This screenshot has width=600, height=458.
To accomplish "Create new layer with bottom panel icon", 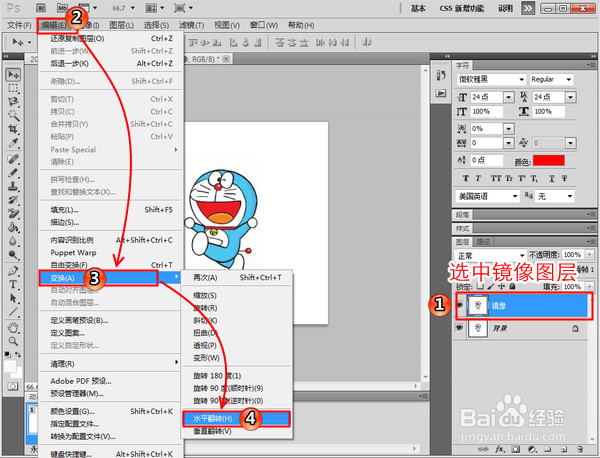I will 564,448.
